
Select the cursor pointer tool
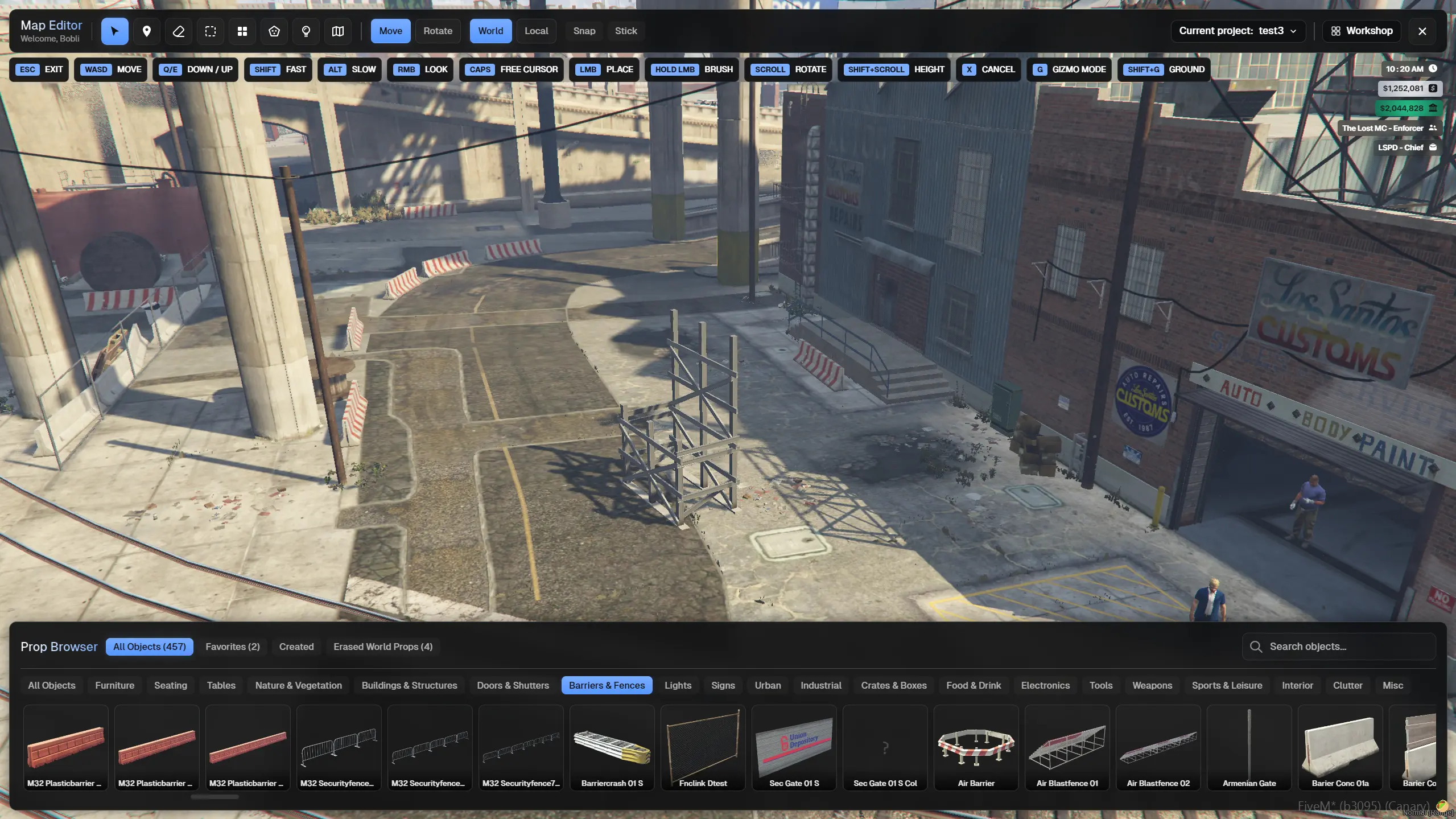pyautogui.click(x=114, y=31)
